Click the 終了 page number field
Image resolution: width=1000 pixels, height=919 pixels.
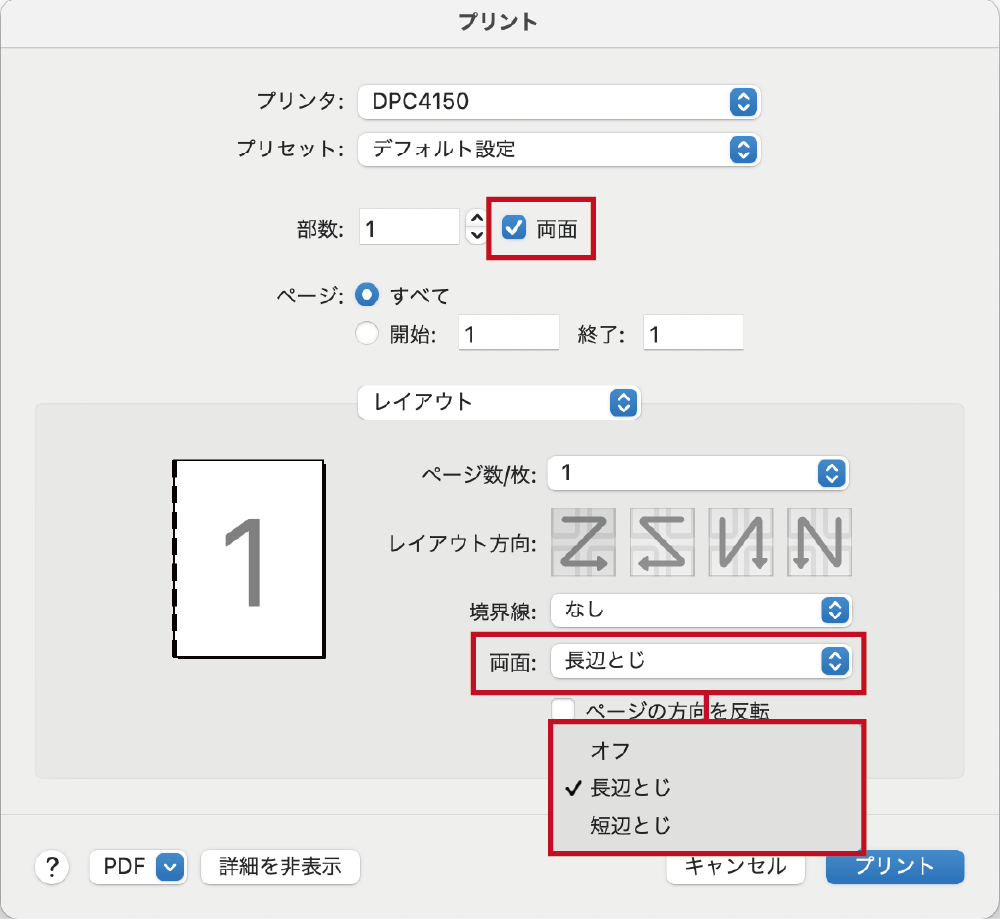click(x=692, y=333)
